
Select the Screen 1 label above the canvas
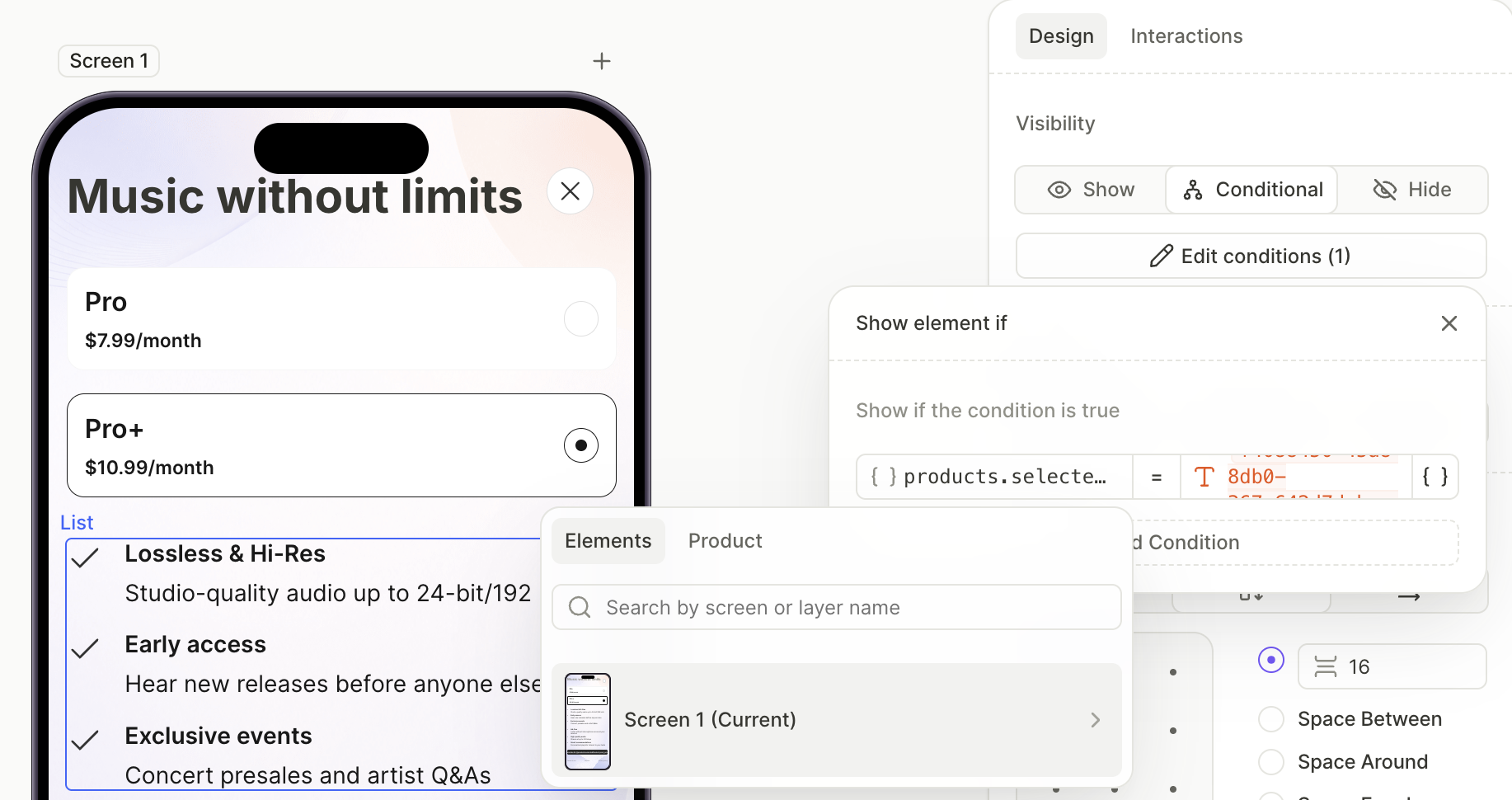[109, 61]
